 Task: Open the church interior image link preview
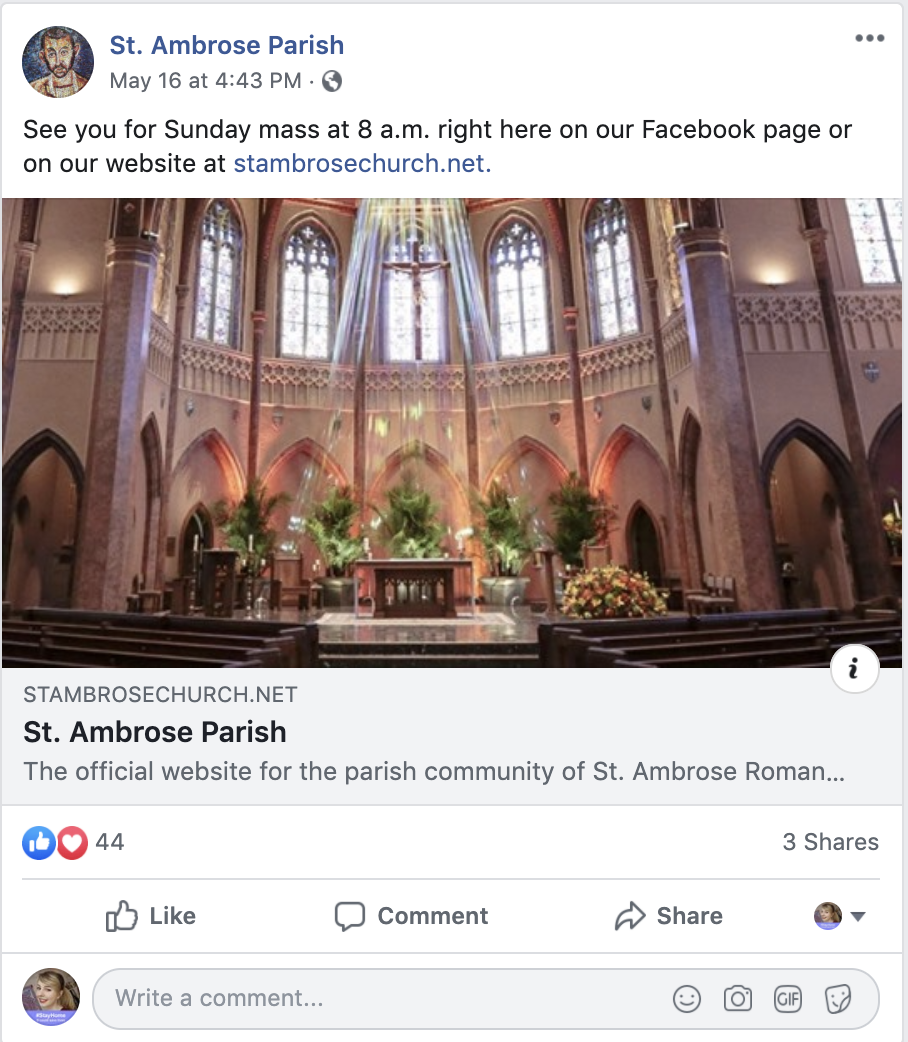(453, 432)
